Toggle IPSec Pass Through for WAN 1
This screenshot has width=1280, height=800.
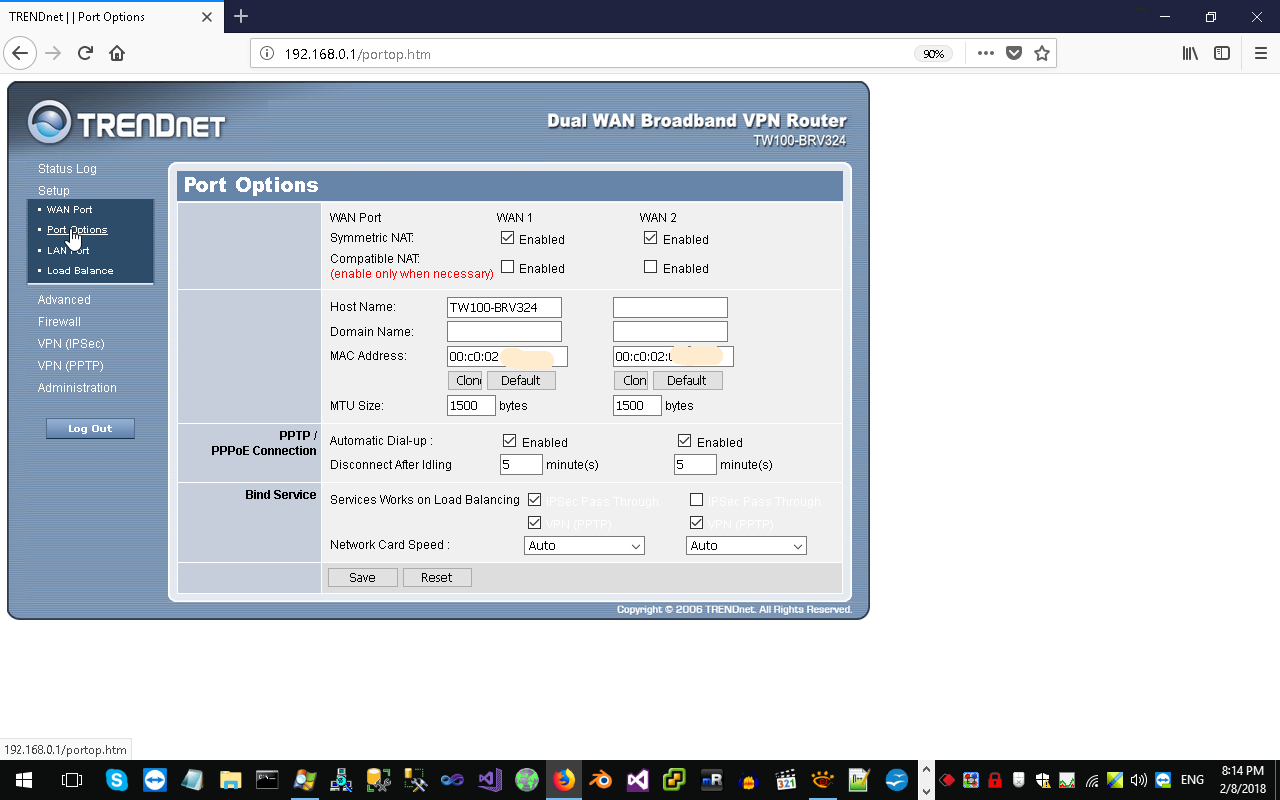(535, 500)
